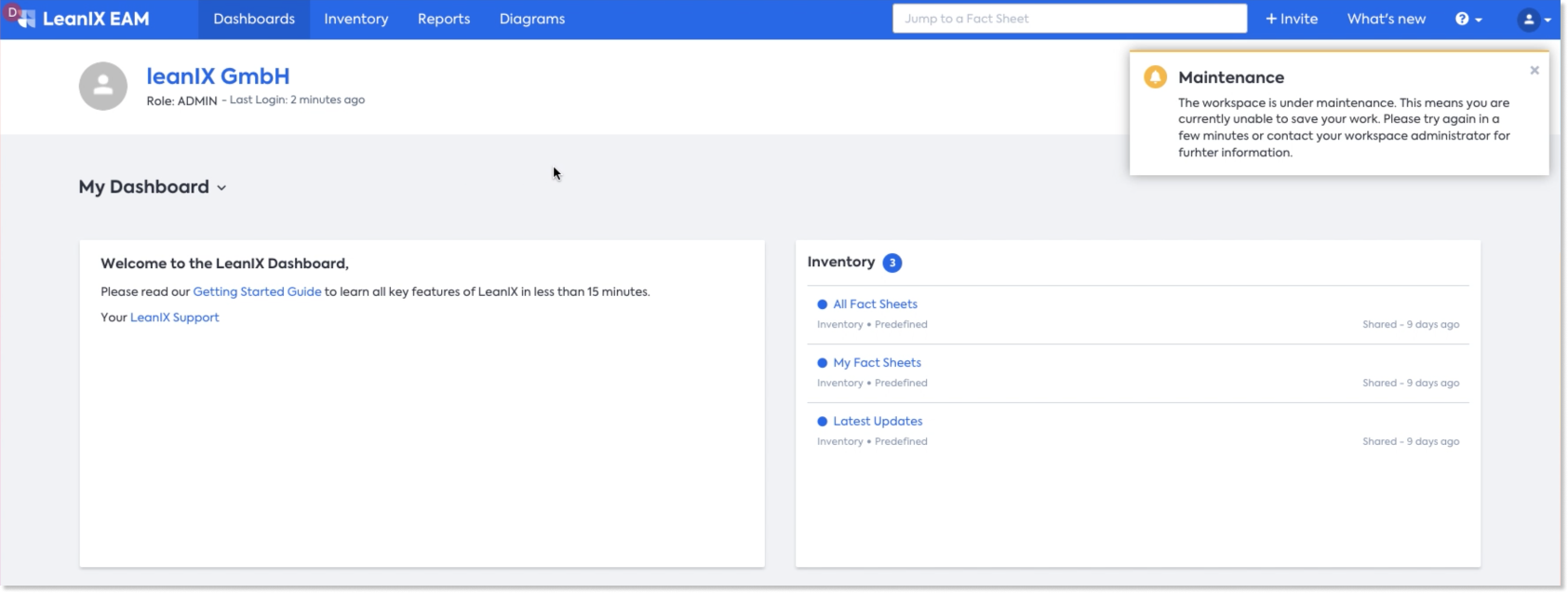
Task: Open the Latest Updates entry
Action: (x=878, y=422)
